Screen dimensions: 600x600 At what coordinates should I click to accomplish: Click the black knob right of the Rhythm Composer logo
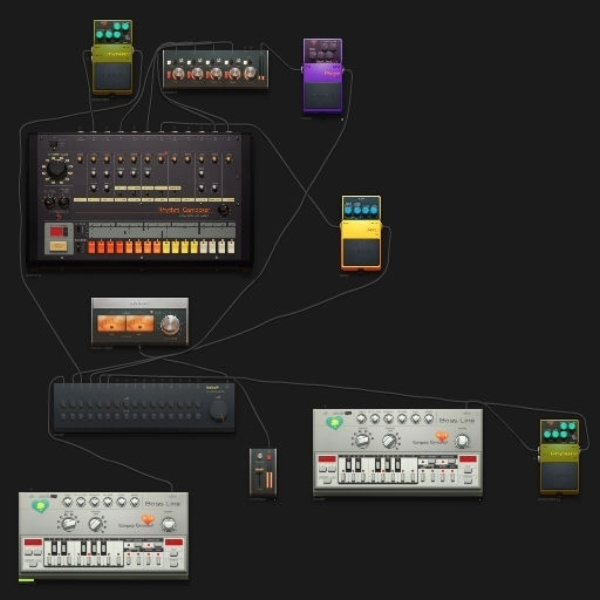[x=223, y=210]
